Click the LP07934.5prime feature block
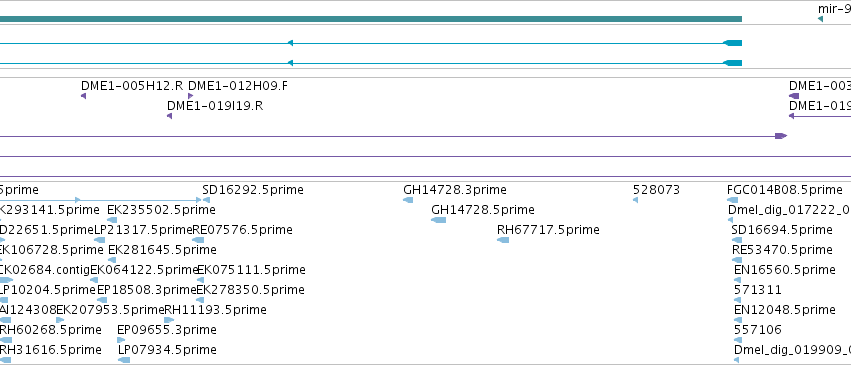Image resolution: width=851 pixels, height=365 pixels. (124, 360)
